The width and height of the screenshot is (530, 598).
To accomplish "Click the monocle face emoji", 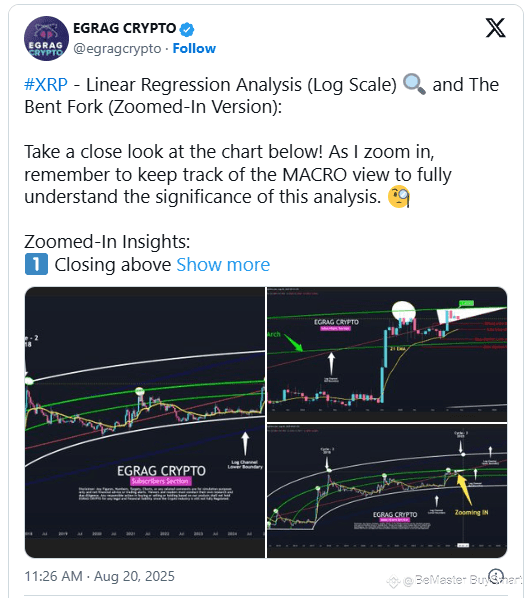I will click(399, 197).
